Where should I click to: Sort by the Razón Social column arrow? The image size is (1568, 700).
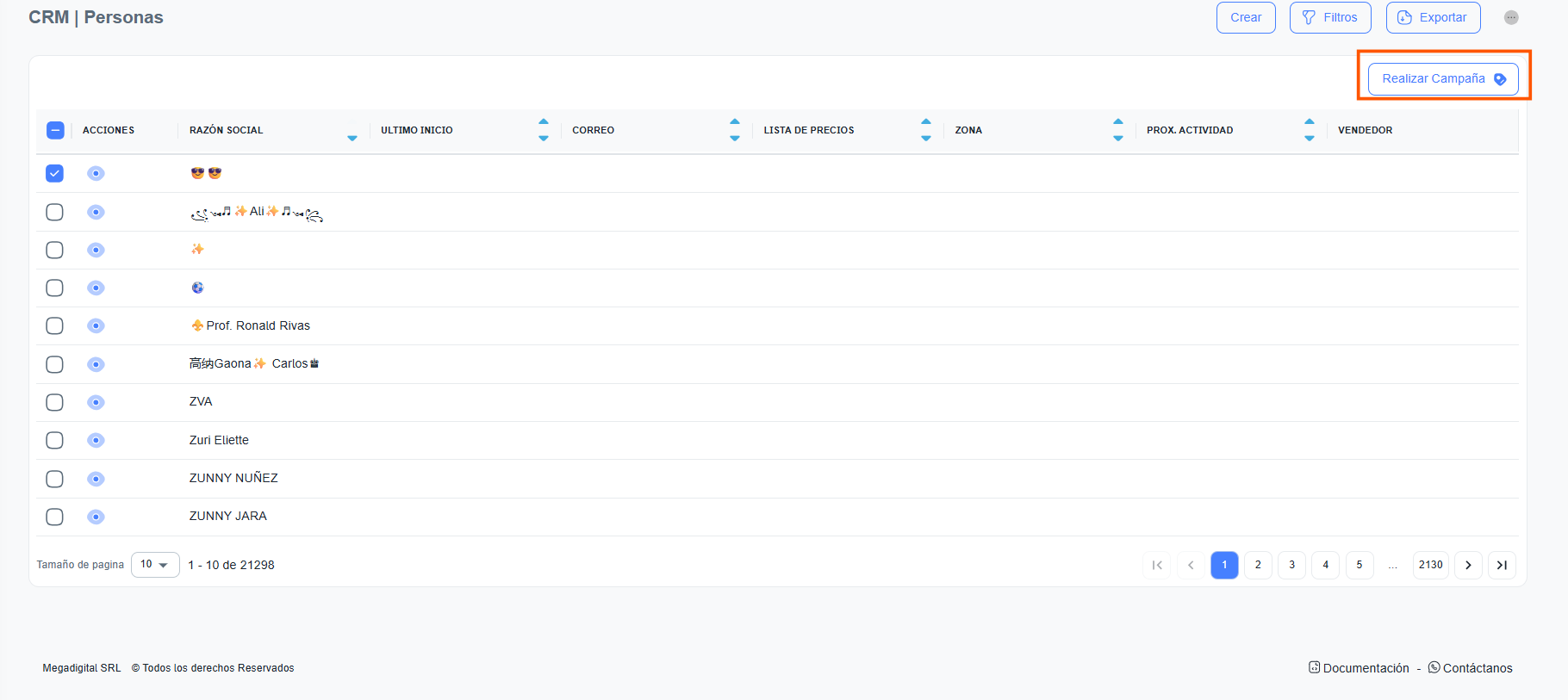(352, 138)
